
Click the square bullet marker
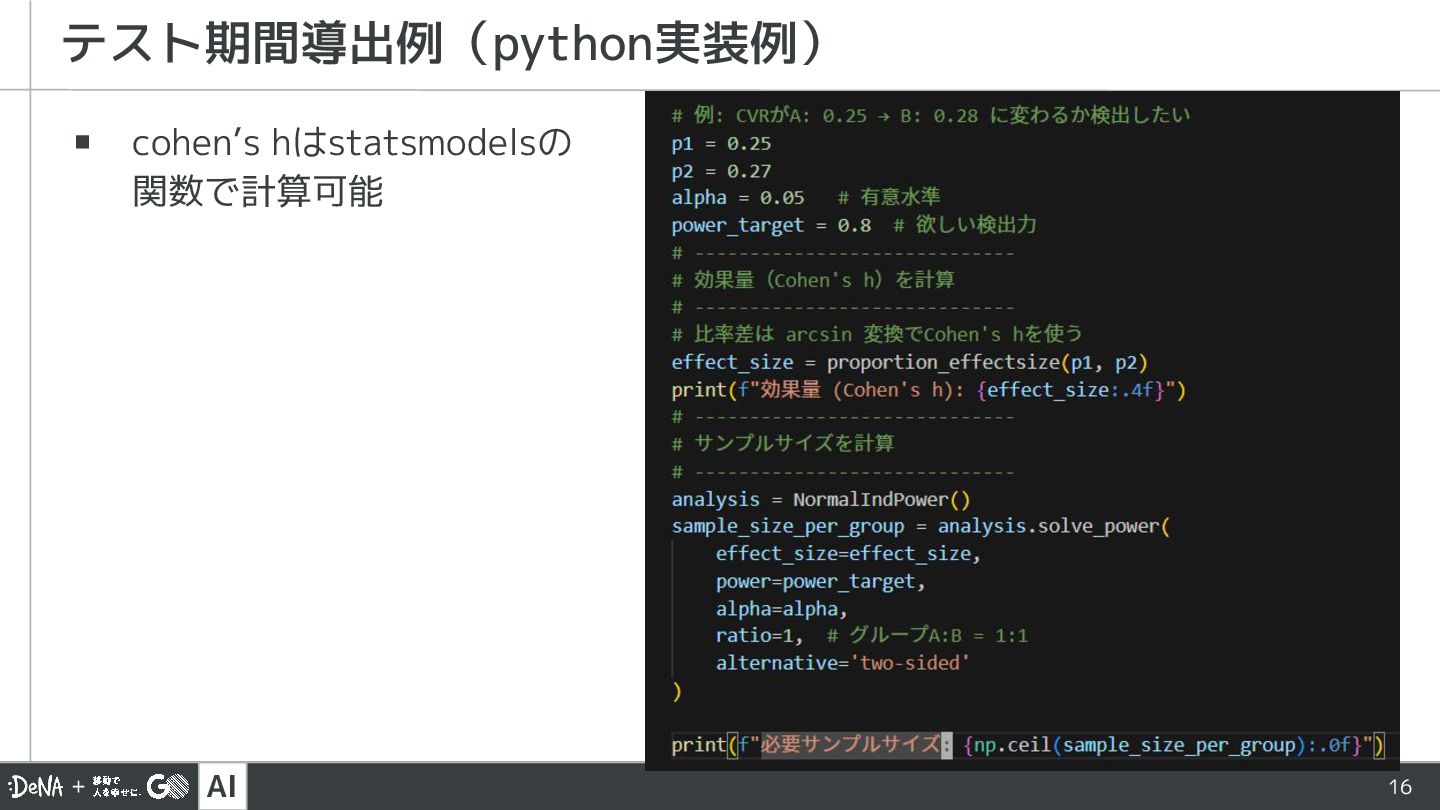tap(82, 142)
